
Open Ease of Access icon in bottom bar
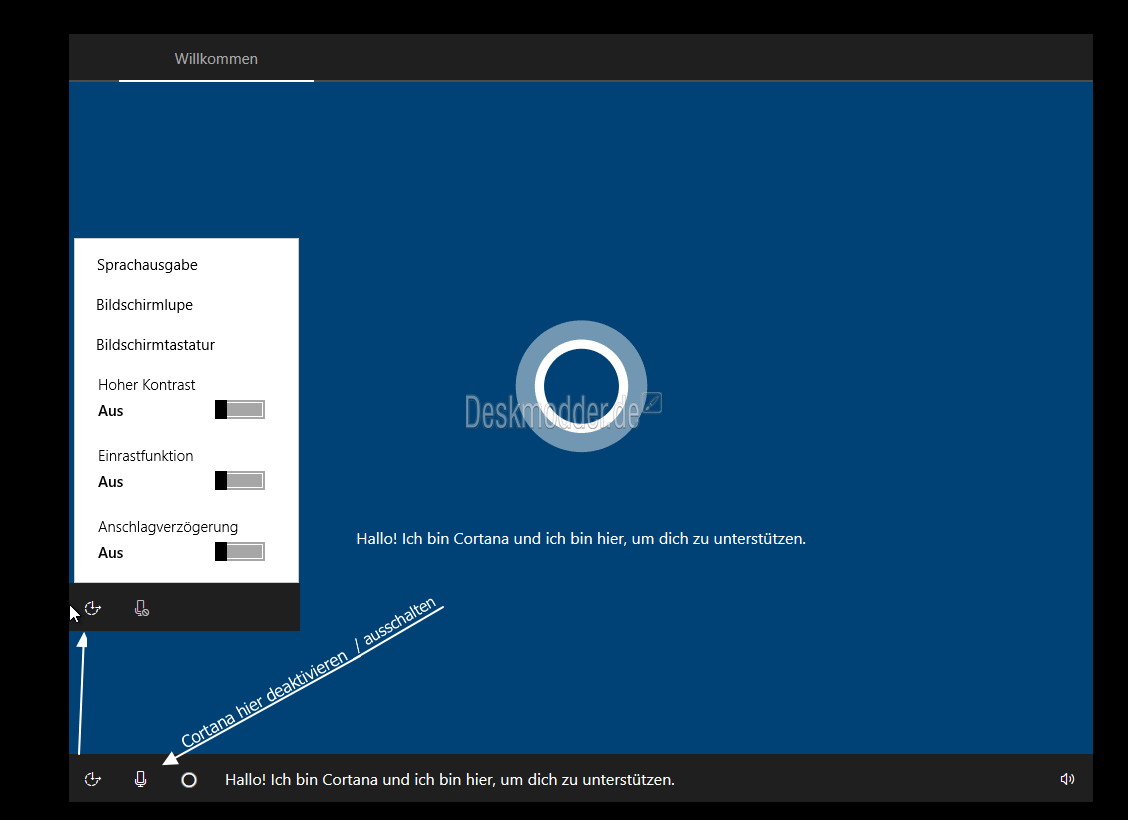coord(93,779)
